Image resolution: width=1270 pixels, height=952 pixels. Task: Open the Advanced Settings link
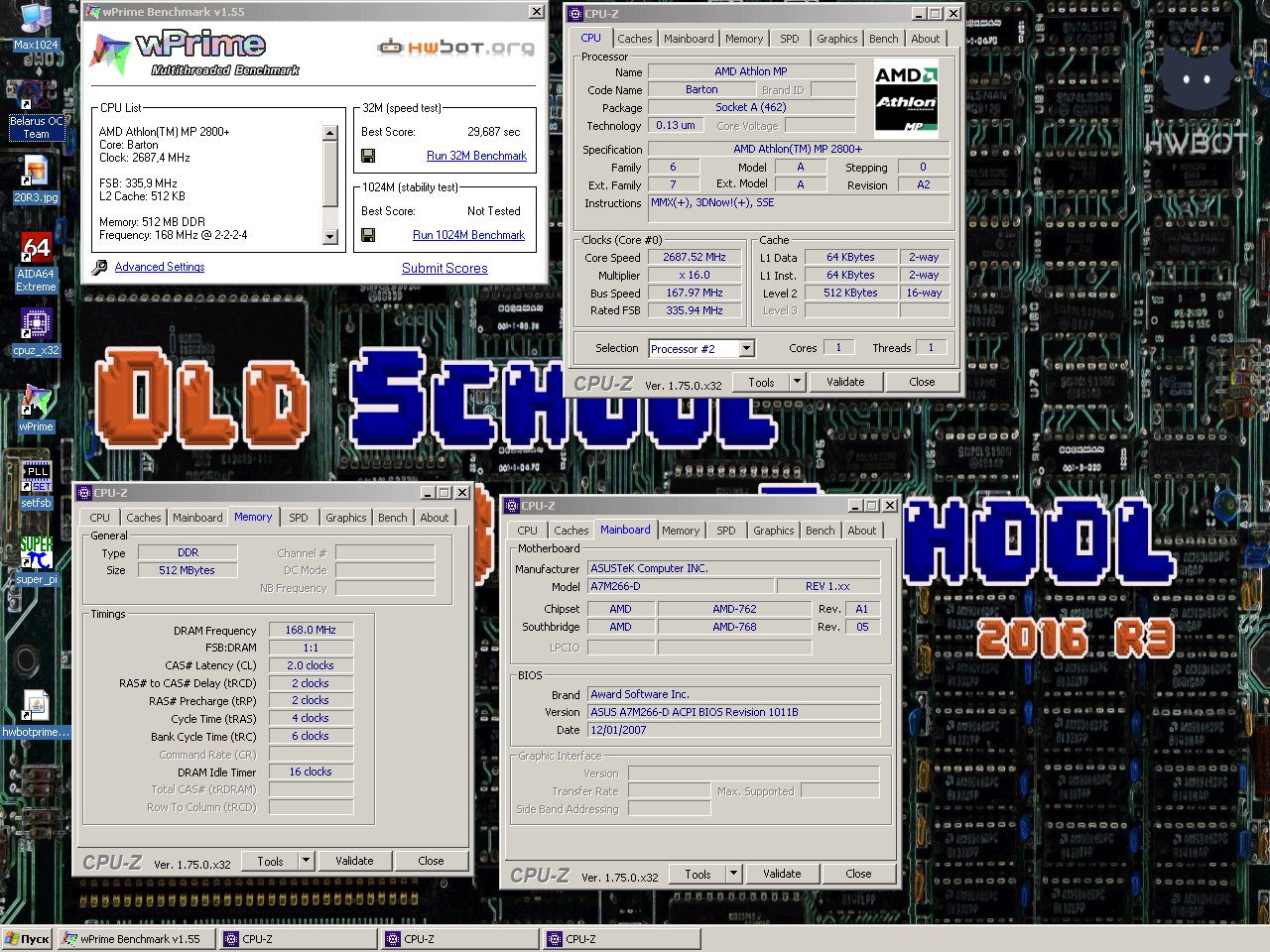[x=160, y=267]
